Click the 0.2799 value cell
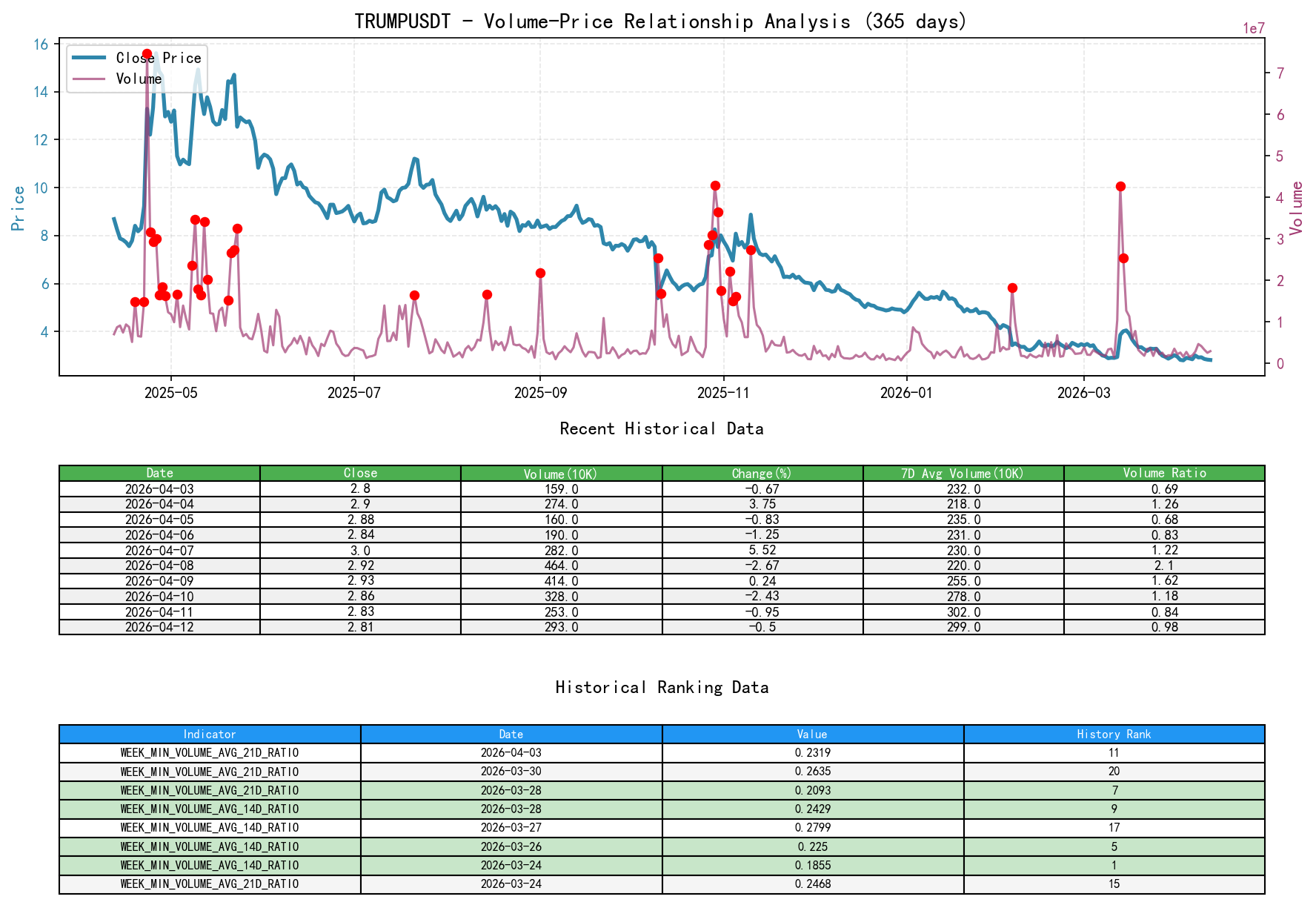Image resolution: width=1316 pixels, height=905 pixels. pyautogui.click(x=812, y=828)
